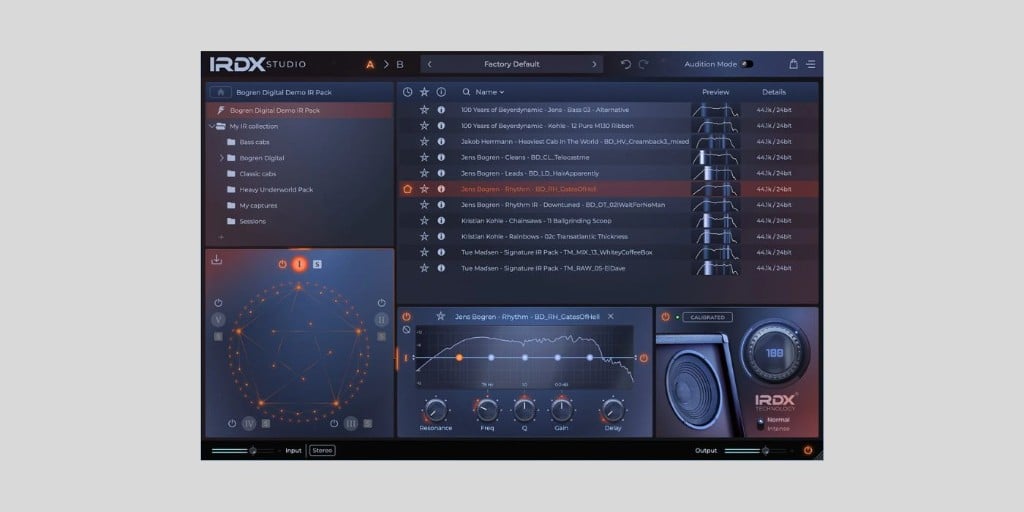The height and width of the screenshot is (512, 1024).
Task: Toggle Audition Mode switch
Action: pyautogui.click(x=747, y=64)
